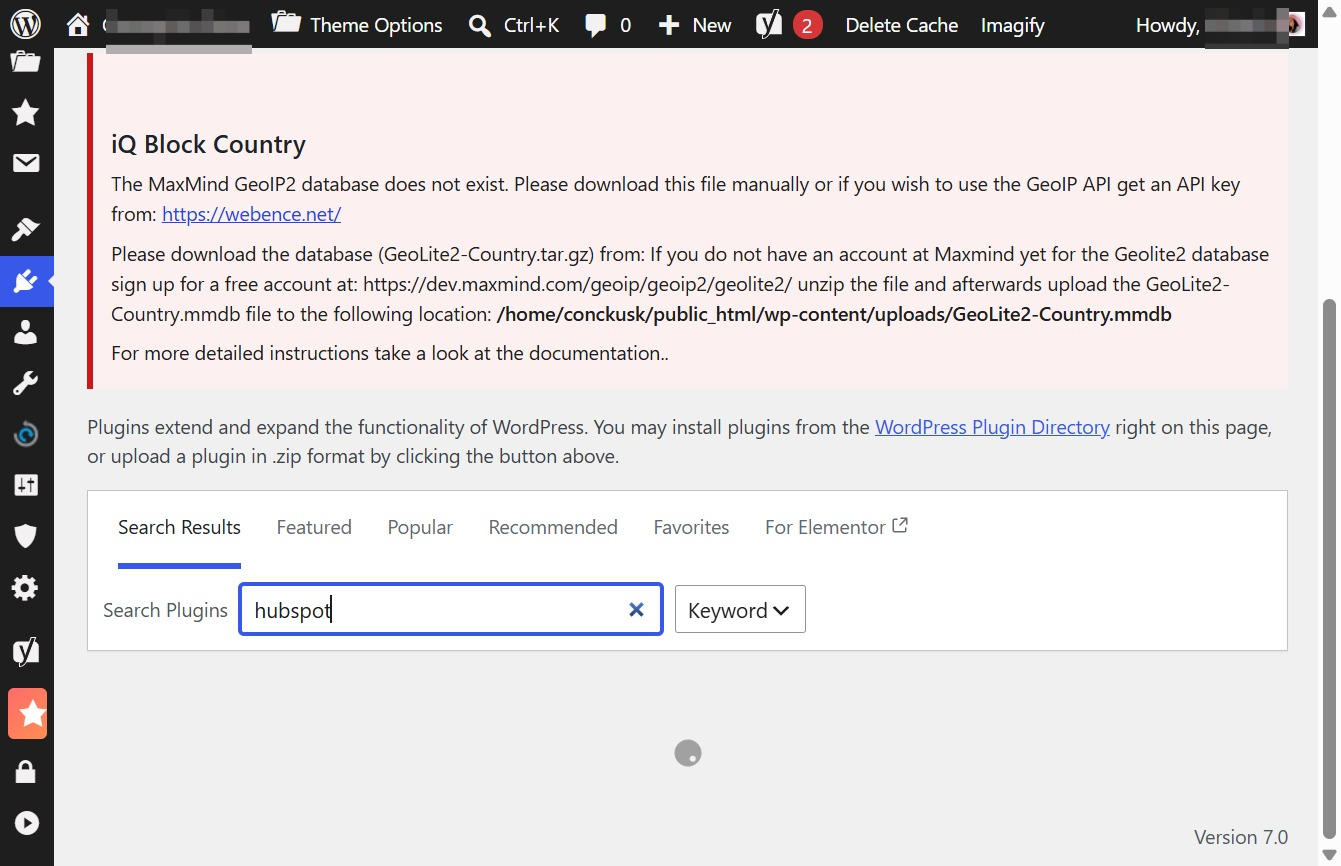Open folder icon in sidebar
Screen dimensions: 1341x866
pyautogui.click(x=26, y=62)
